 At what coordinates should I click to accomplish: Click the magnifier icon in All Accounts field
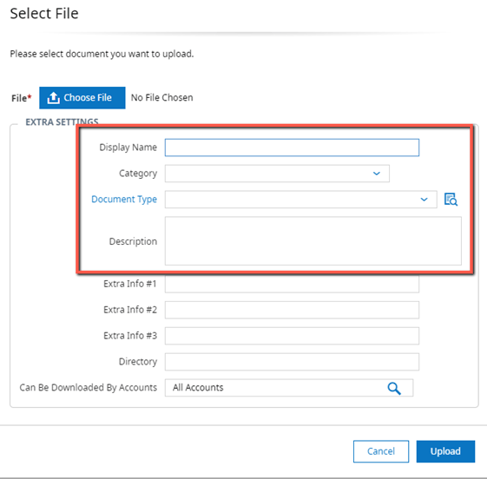click(x=394, y=388)
